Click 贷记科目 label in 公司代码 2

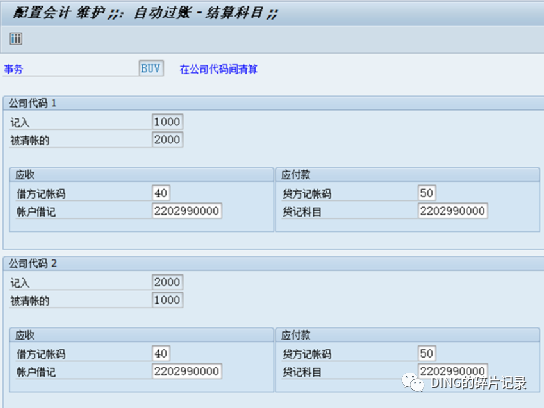(302, 372)
